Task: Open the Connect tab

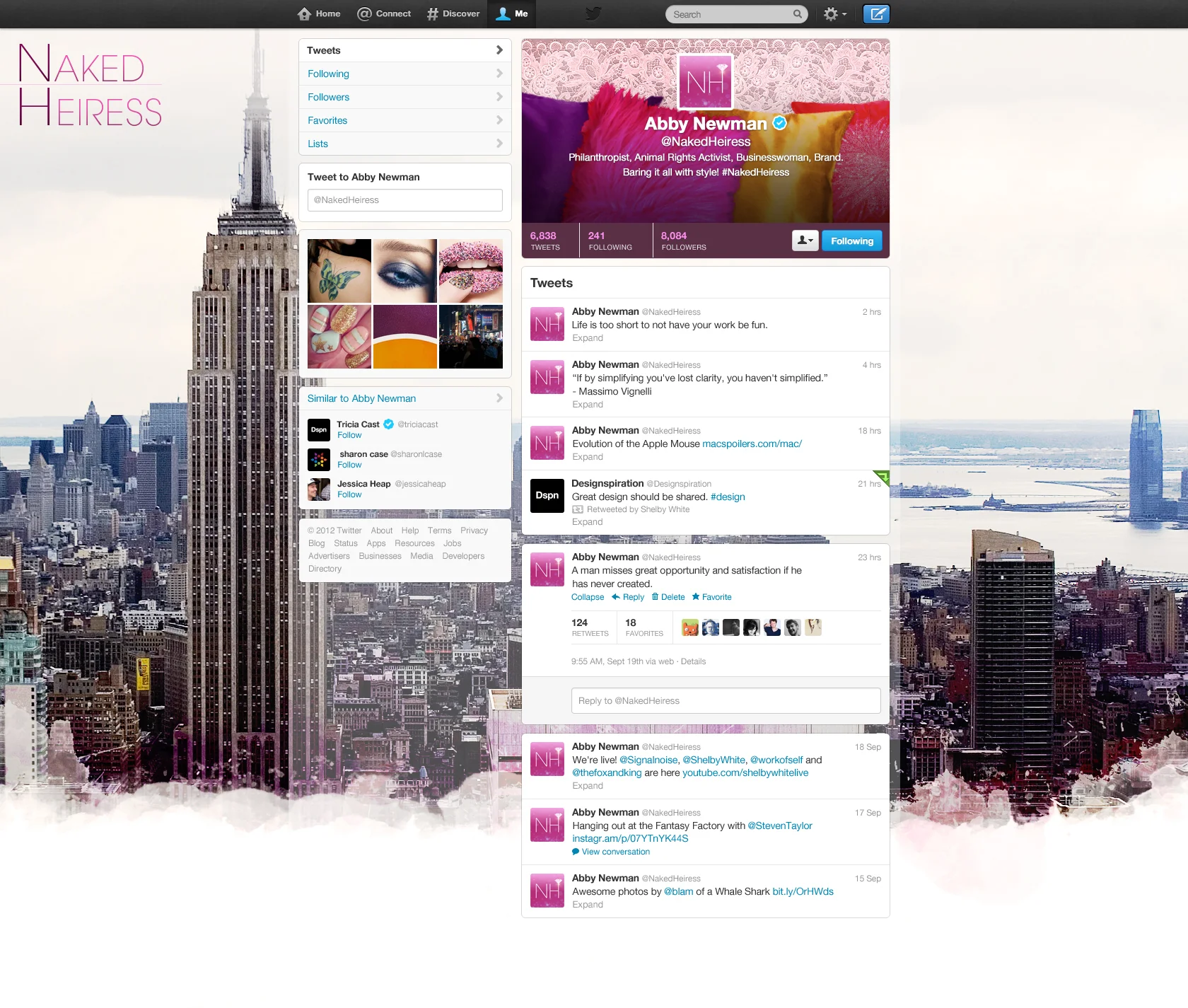Action: 384,13
